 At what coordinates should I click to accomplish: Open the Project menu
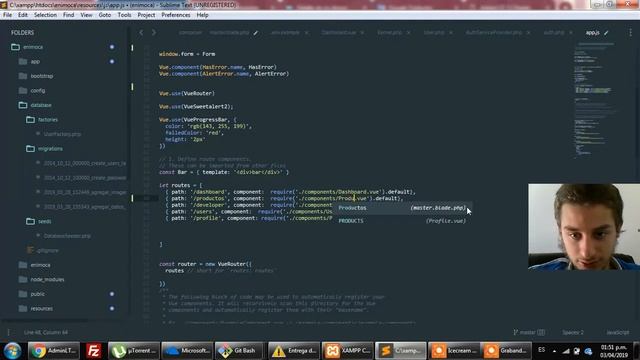(x=146, y=15)
